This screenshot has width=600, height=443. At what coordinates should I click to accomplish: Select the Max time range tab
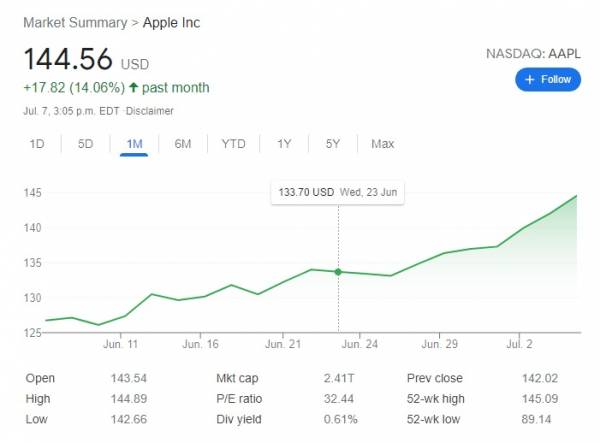(x=382, y=144)
